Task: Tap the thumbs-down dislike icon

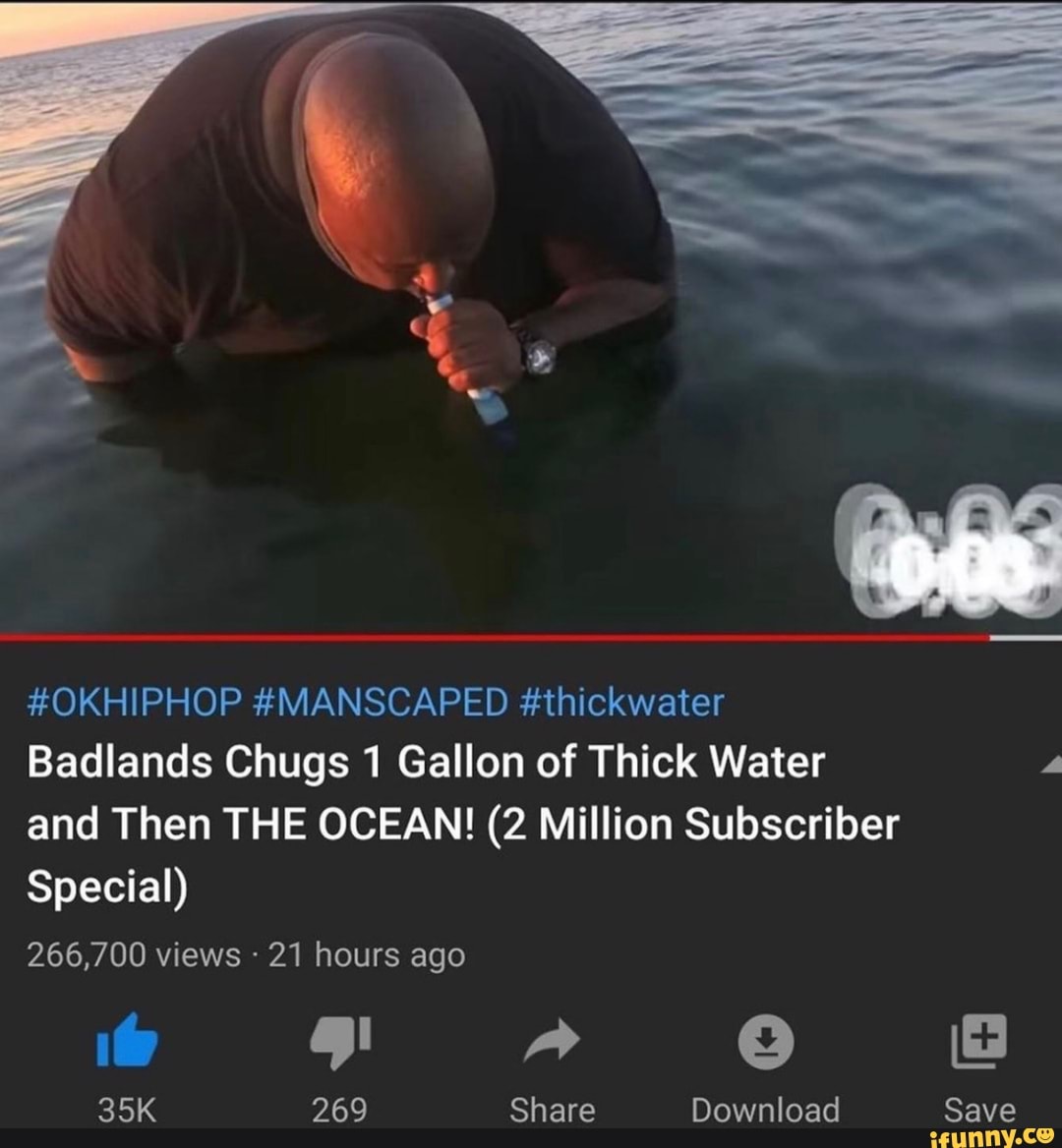Action: coord(340,1042)
